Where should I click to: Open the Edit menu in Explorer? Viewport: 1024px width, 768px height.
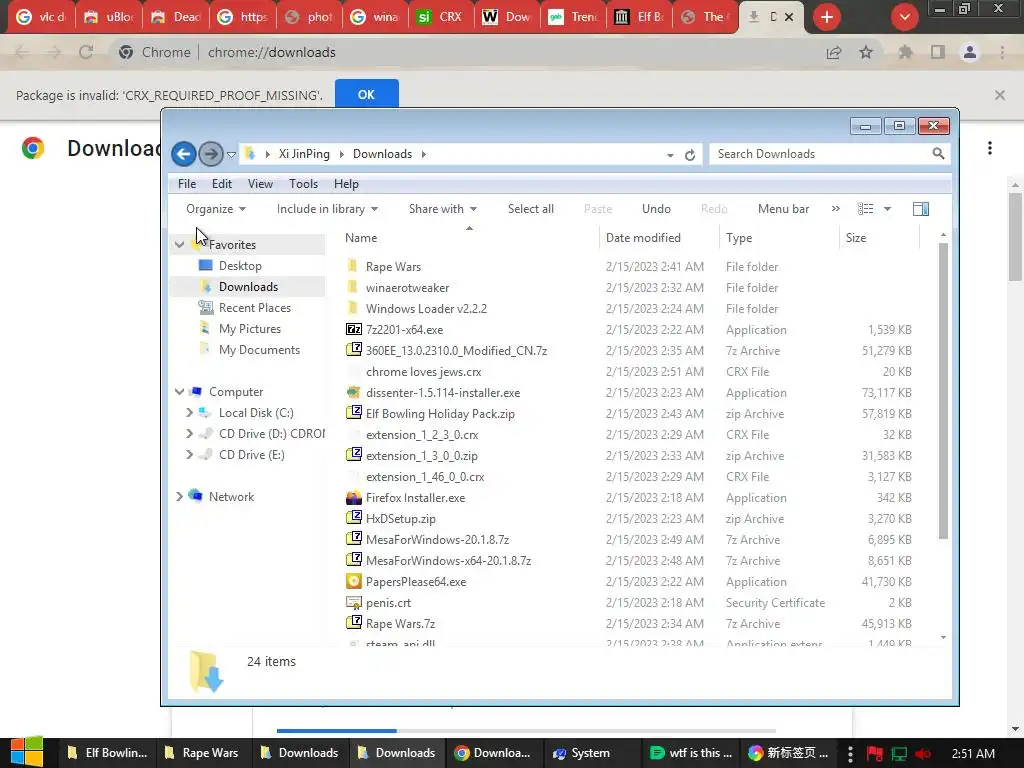point(221,184)
